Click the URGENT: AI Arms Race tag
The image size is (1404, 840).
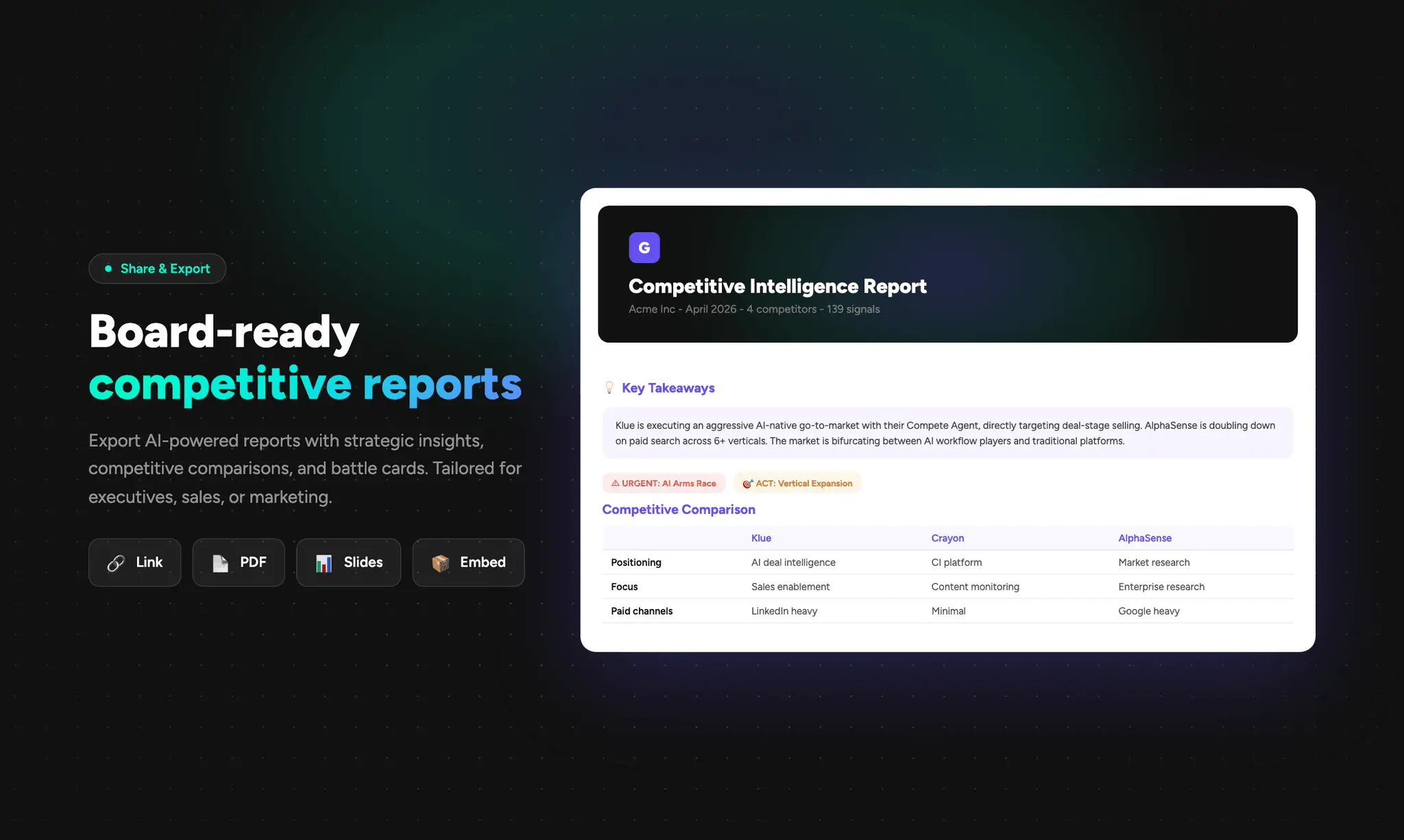[x=664, y=483]
